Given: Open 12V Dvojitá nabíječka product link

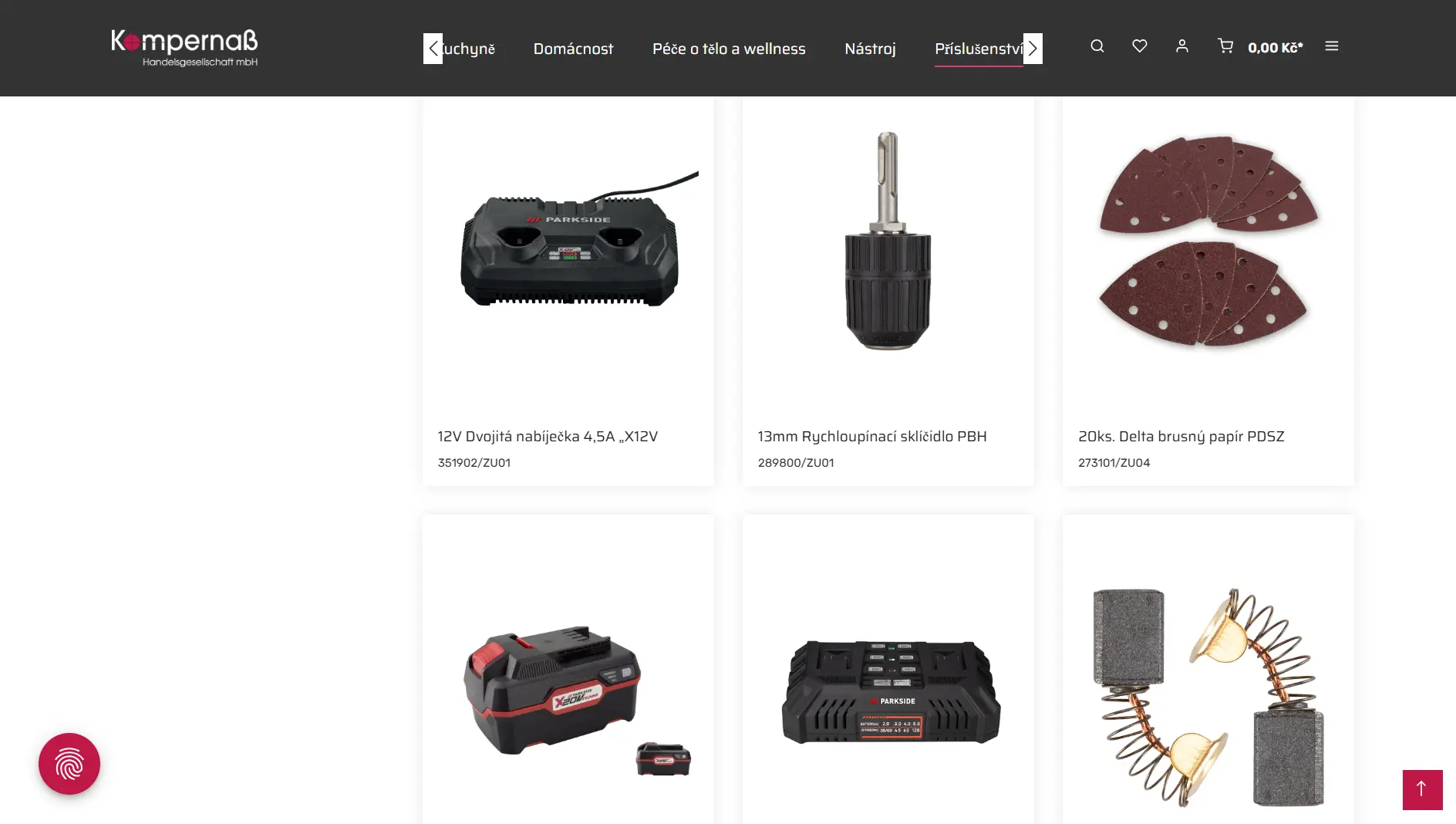Looking at the screenshot, I should point(548,436).
